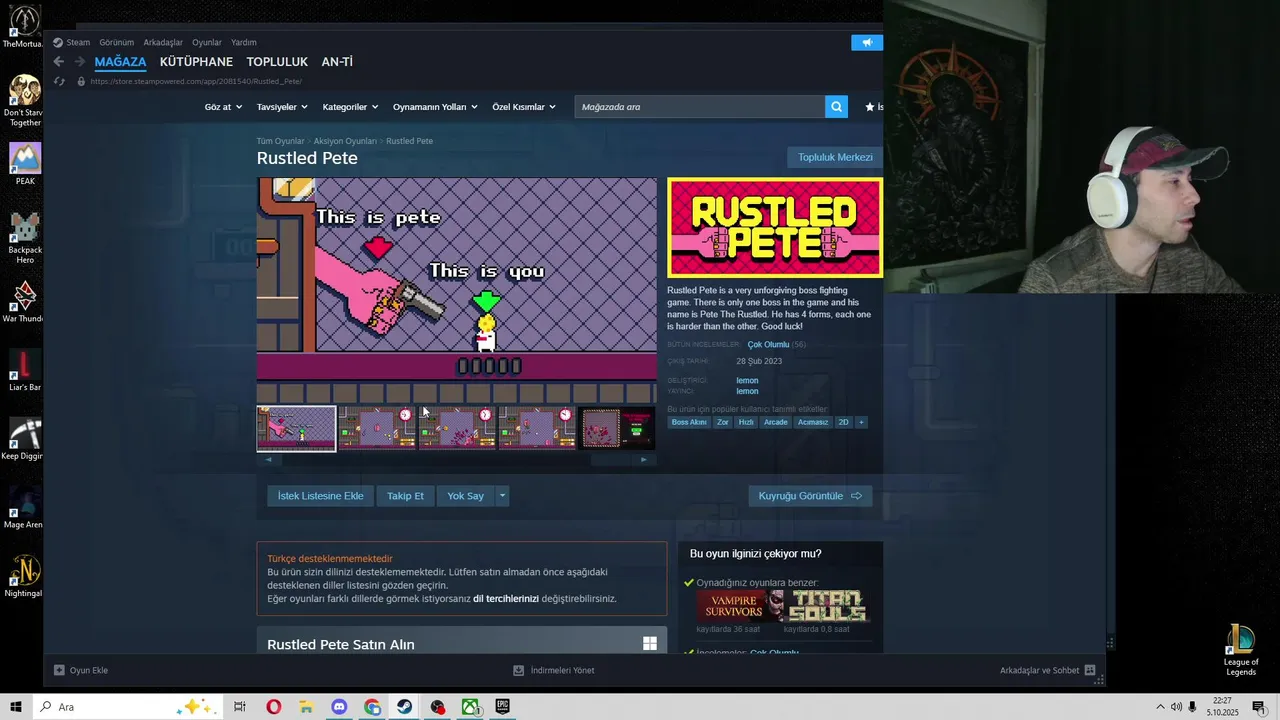This screenshot has width=1280, height=720.
Task: Open the Arkadaşlar menu
Action: tap(163, 42)
